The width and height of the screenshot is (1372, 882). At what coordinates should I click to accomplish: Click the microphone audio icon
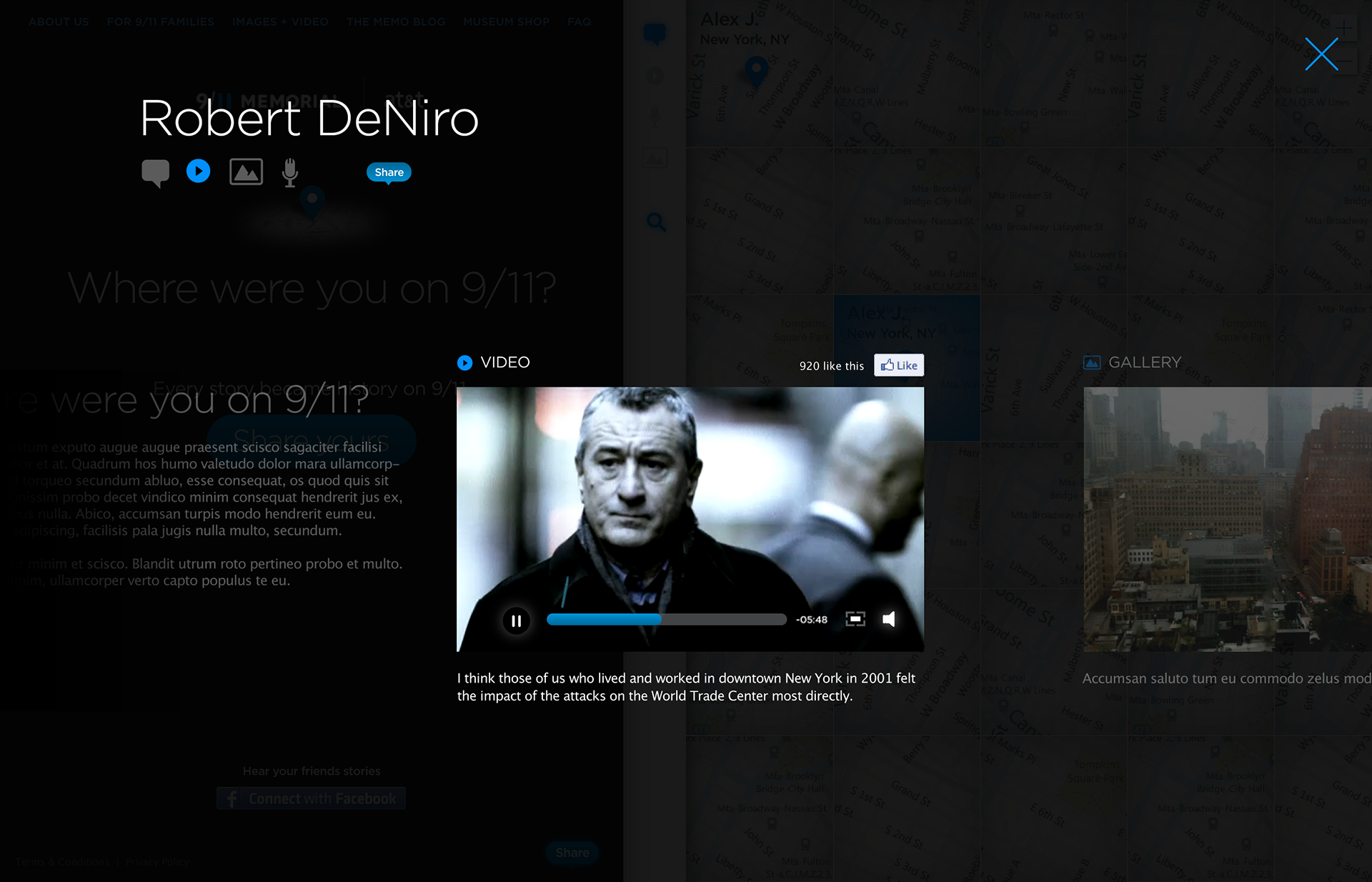pyautogui.click(x=289, y=172)
